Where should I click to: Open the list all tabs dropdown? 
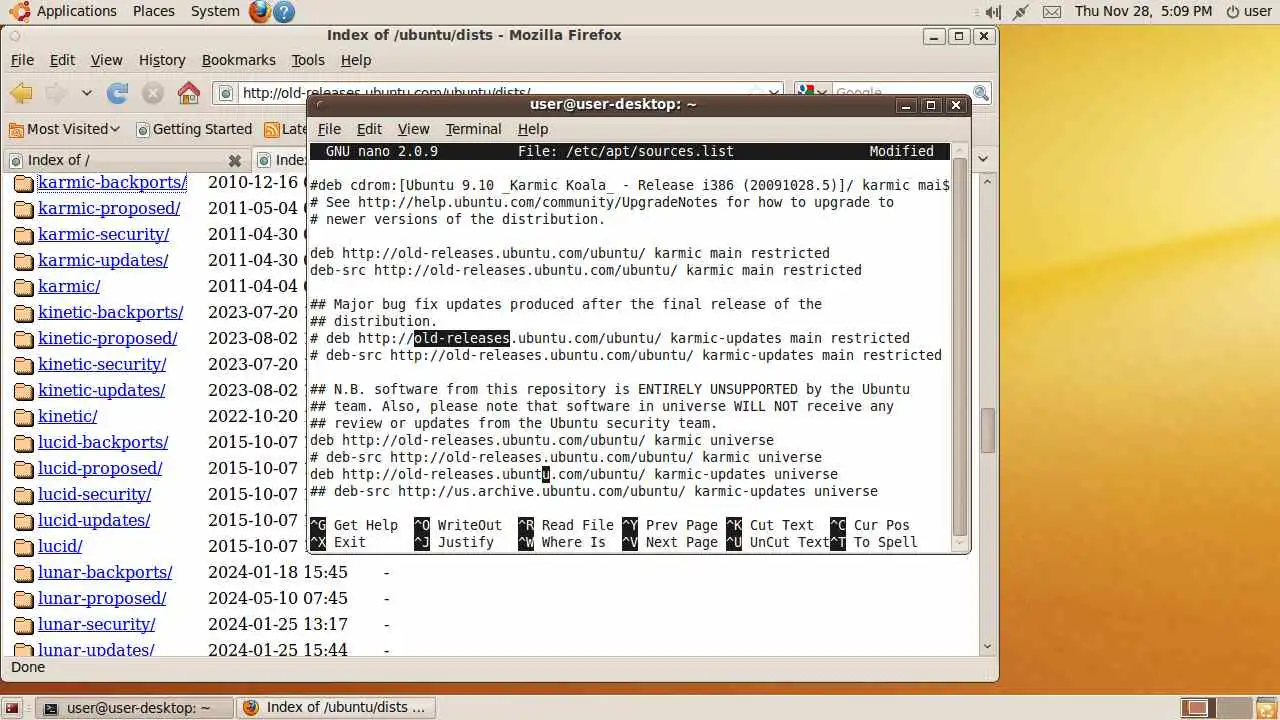click(983, 159)
